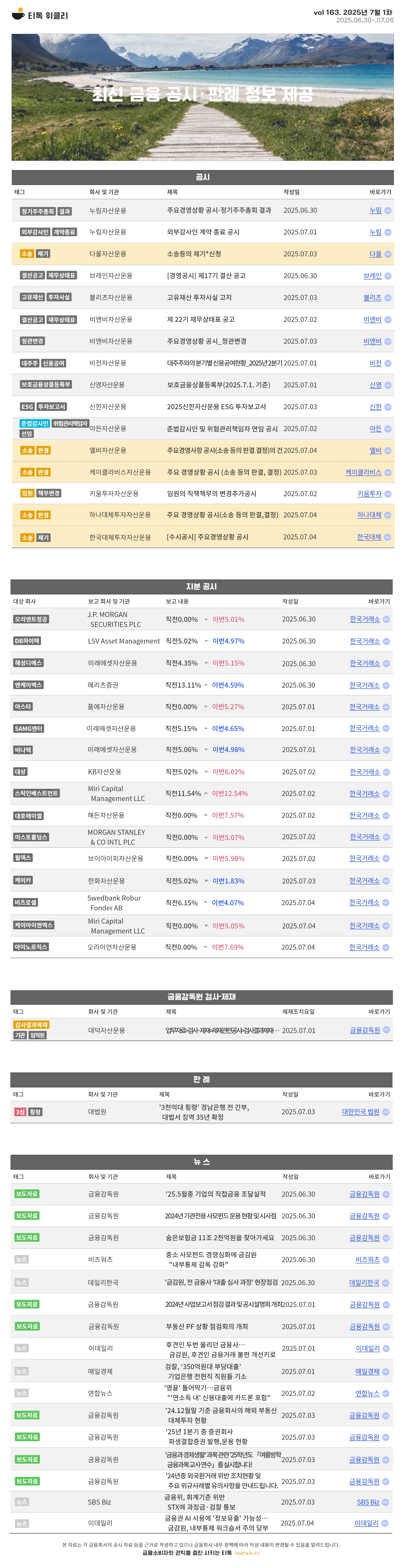403x1568 pixels.
Task: Open the 누림 link for 외부감사인 계약 종료 공시
Action: tap(376, 232)
